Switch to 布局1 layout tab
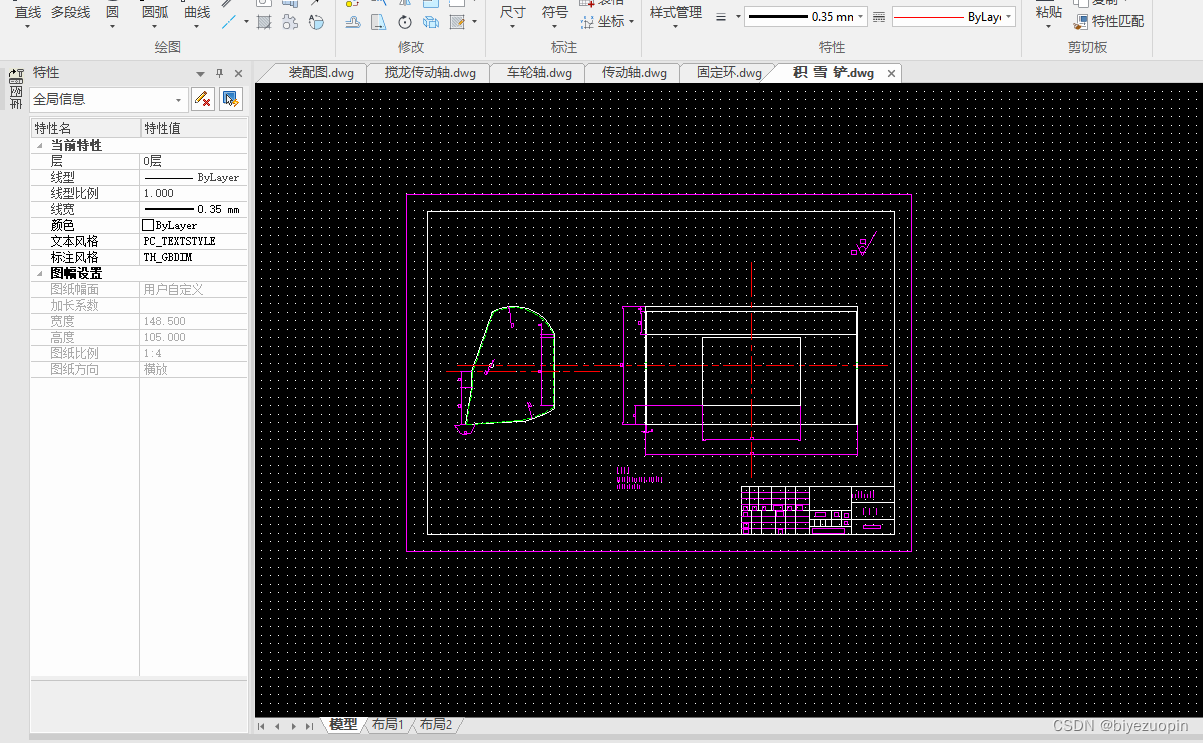This screenshot has width=1203, height=743. 387,725
